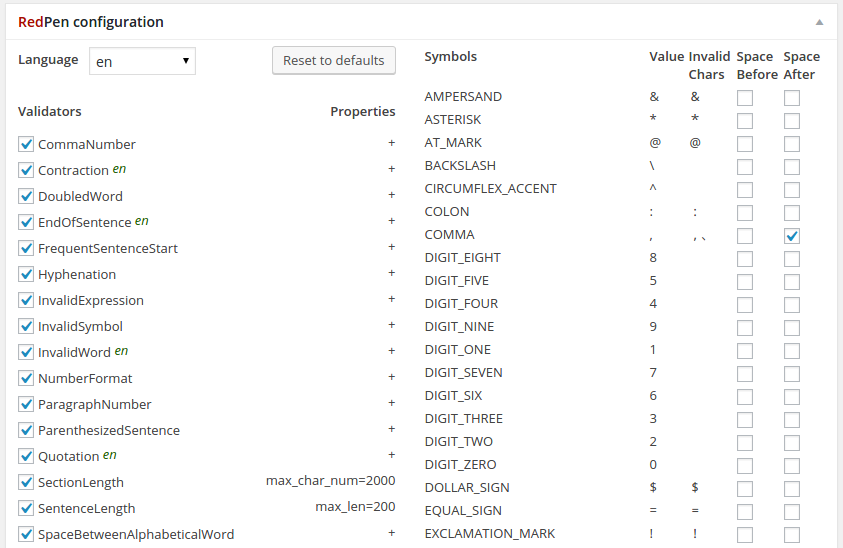Add properties for EndOfSentence validator
The image size is (843, 548).
tap(391, 221)
